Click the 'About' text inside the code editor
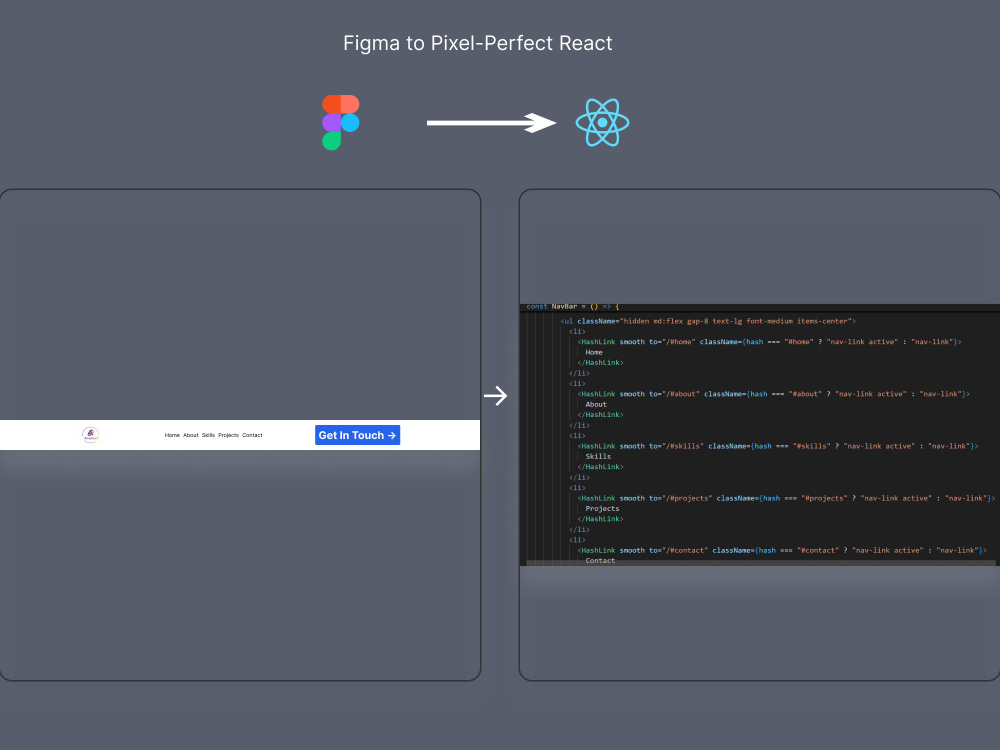This screenshot has width=1000, height=750. point(596,404)
